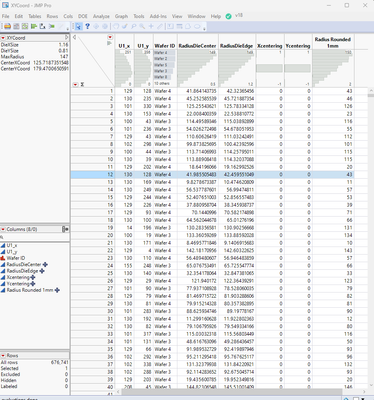The image size is (374, 400).
Task: Select U1_y in the Columns list
Action: 12,252
